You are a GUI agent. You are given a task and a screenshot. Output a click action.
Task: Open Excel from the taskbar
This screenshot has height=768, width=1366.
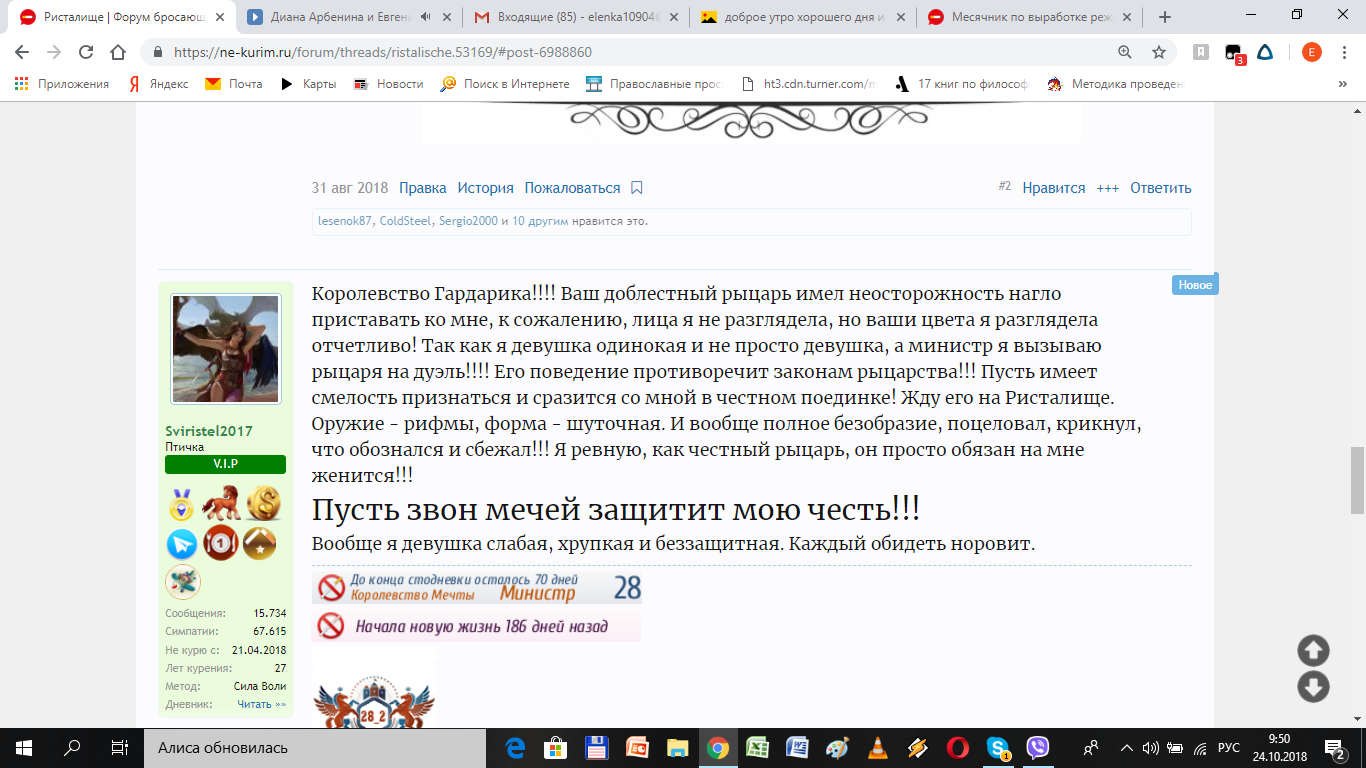tap(757, 747)
